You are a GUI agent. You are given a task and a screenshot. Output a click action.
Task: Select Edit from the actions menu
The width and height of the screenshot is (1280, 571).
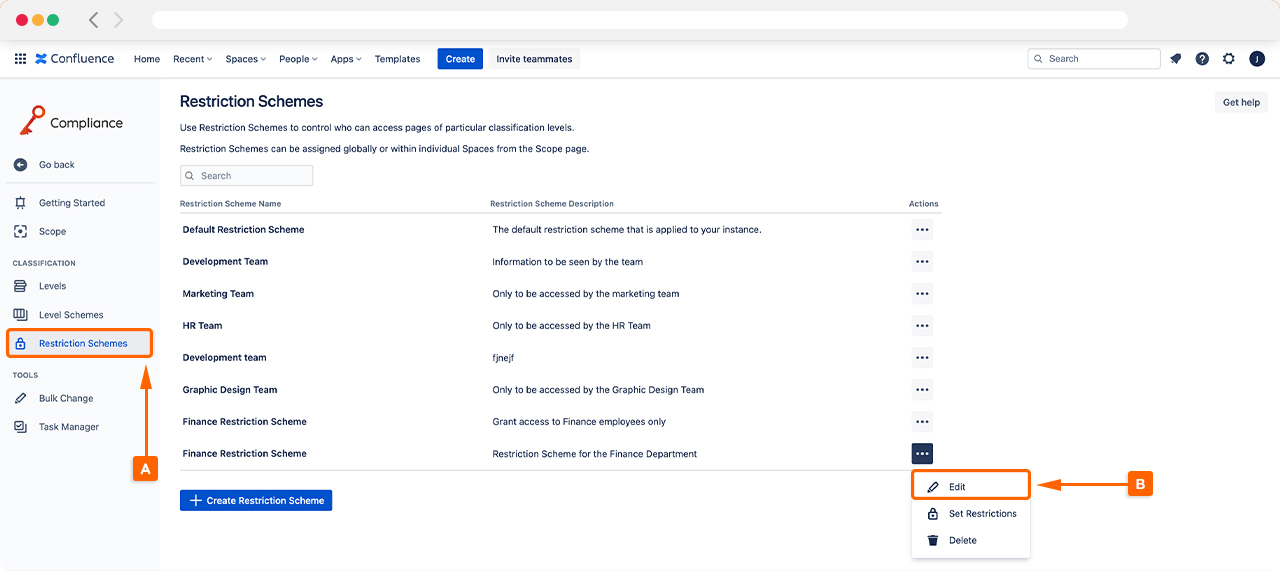(957, 487)
